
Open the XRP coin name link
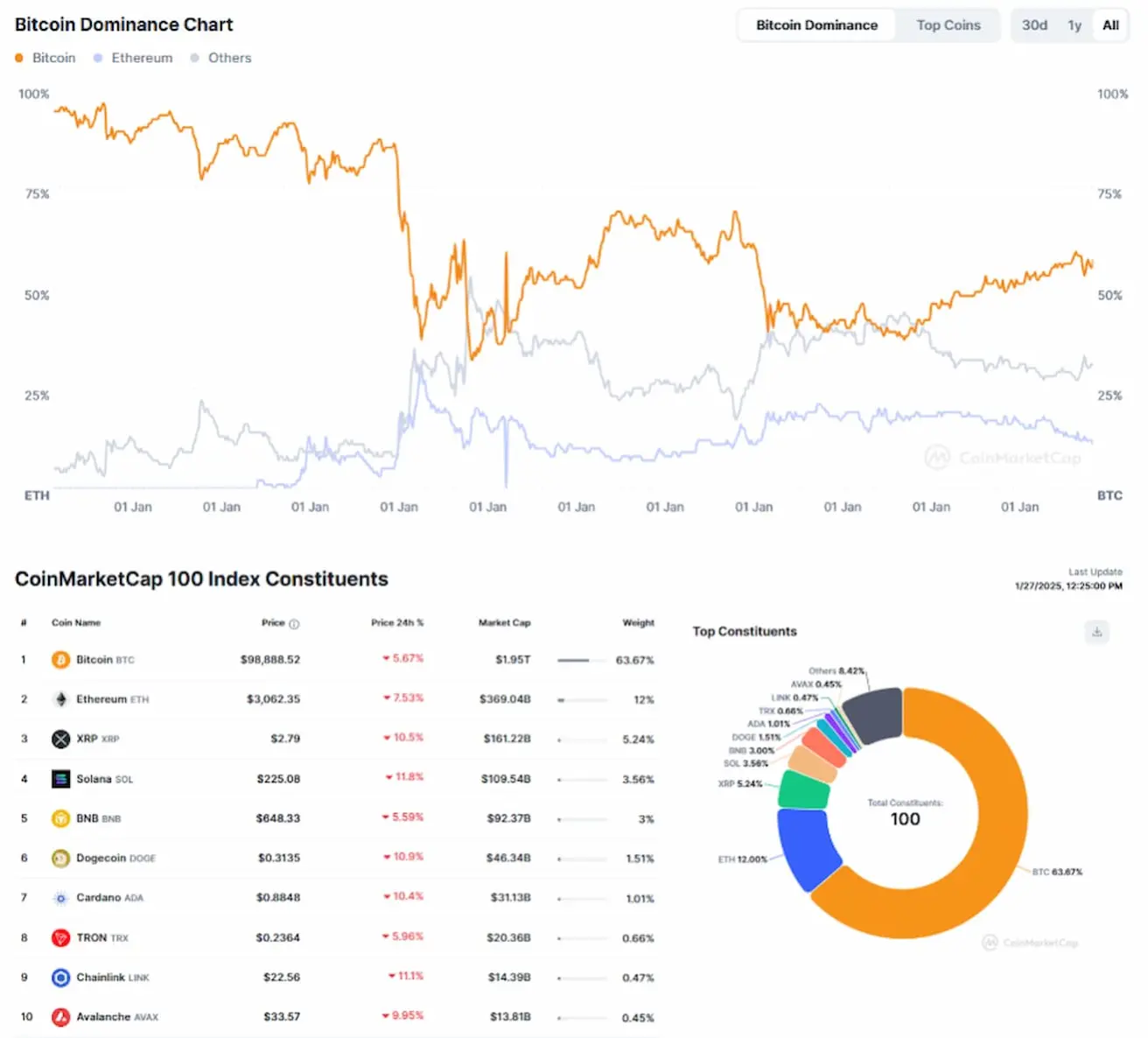97,740
